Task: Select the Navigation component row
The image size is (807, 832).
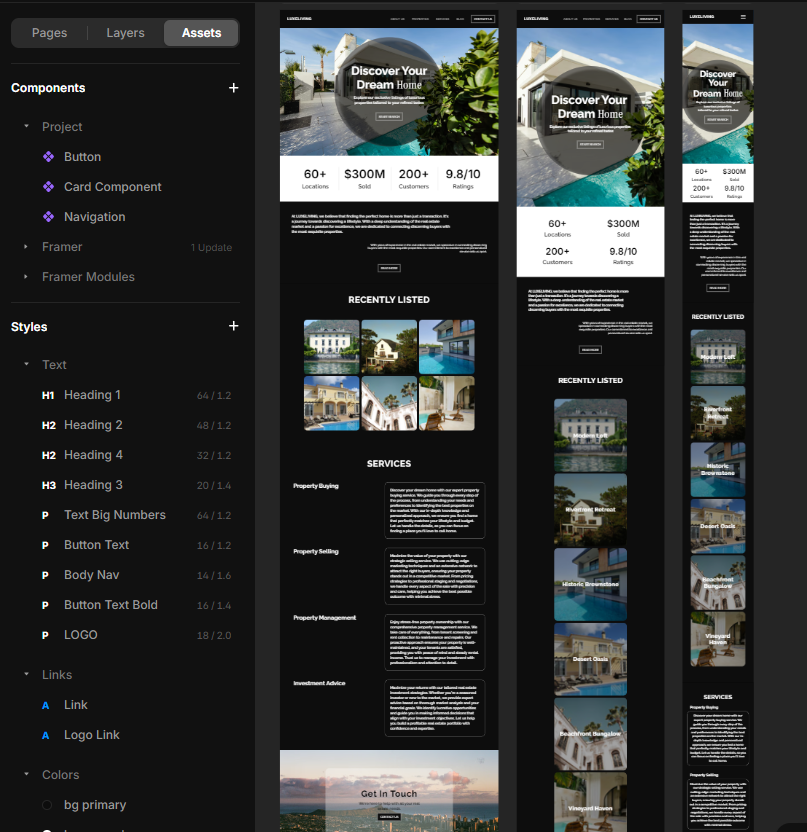Action: (x=125, y=216)
